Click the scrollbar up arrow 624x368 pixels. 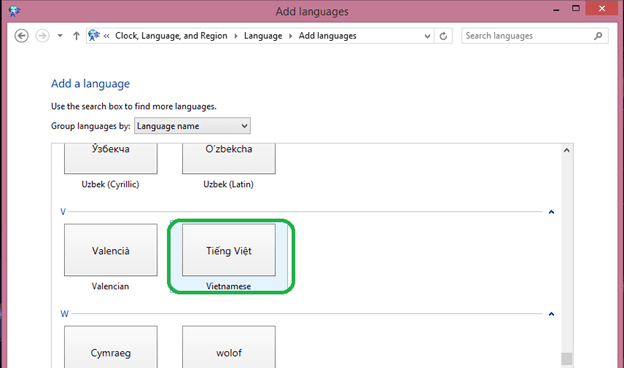coord(567,150)
